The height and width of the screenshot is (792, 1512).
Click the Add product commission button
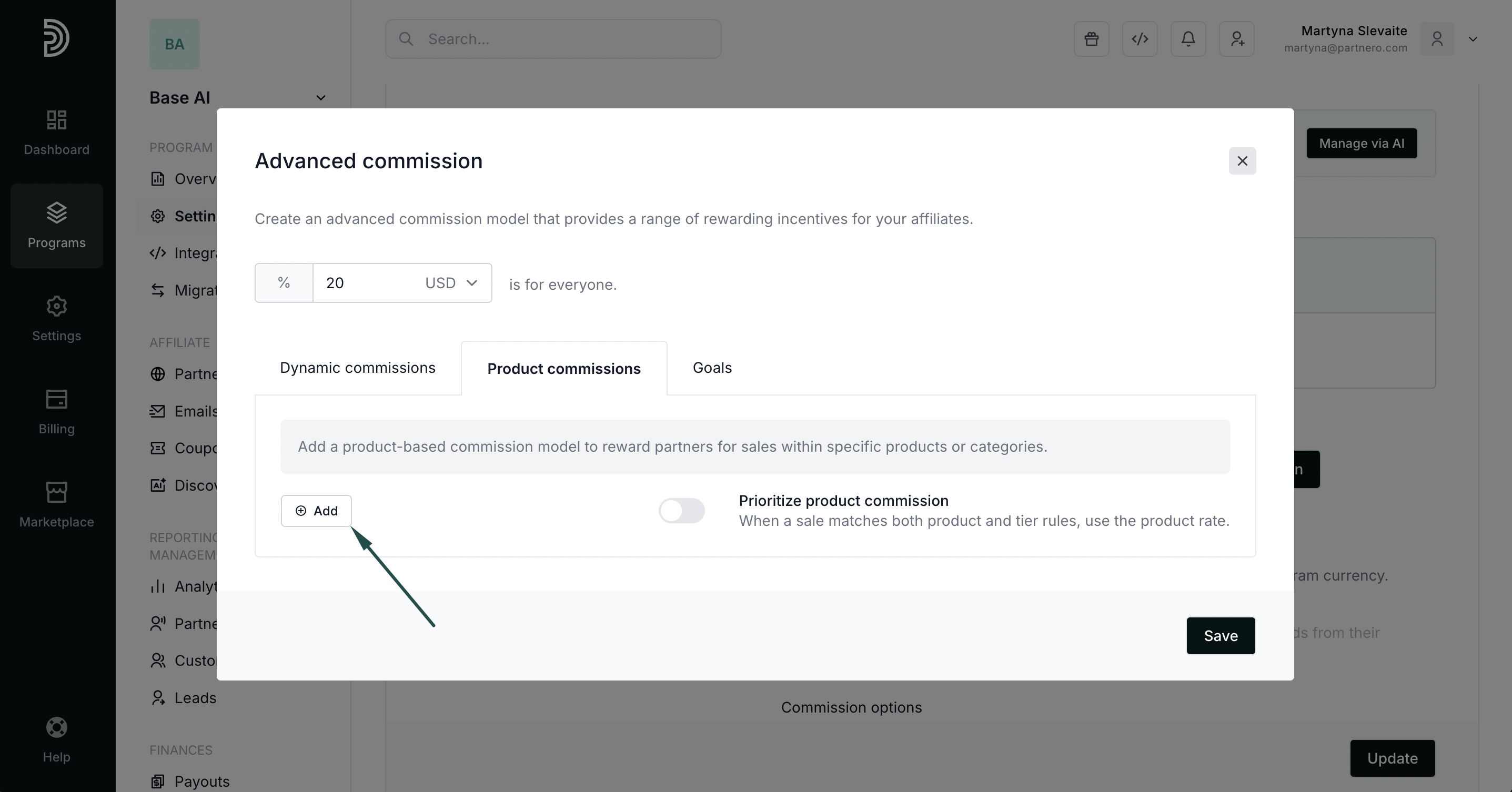click(316, 511)
